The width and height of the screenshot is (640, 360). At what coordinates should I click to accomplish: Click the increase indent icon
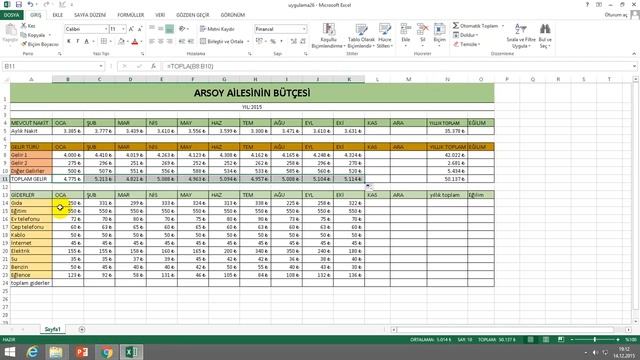(191, 41)
